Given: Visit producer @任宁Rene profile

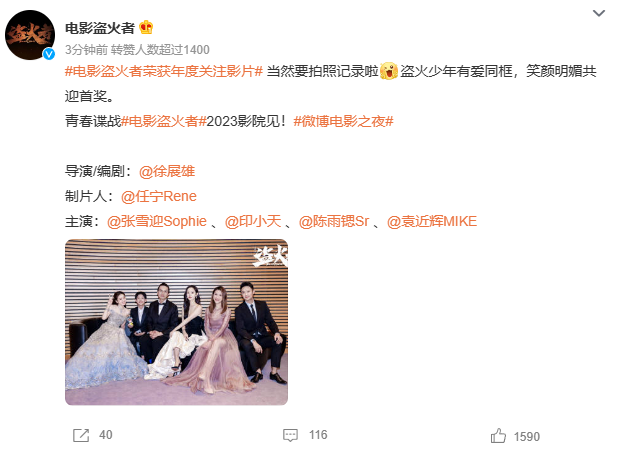Looking at the screenshot, I should pos(159,196).
